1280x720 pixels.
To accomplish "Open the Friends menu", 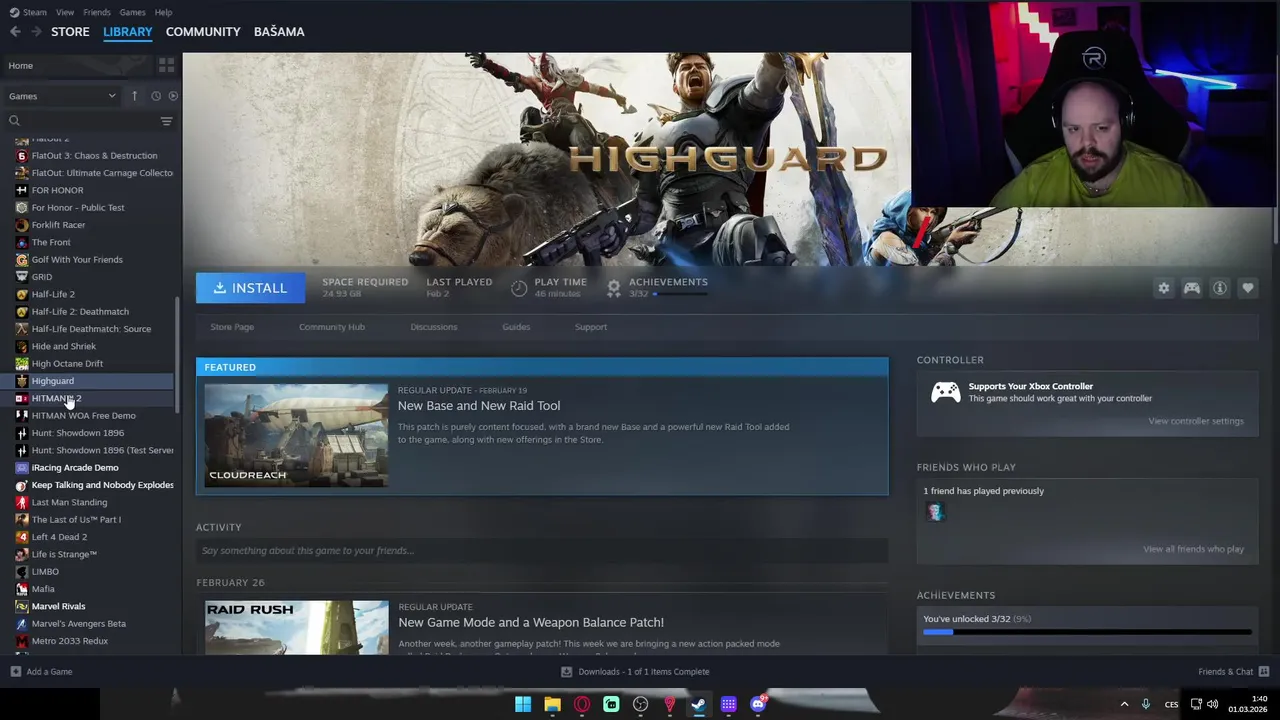I will tap(97, 12).
